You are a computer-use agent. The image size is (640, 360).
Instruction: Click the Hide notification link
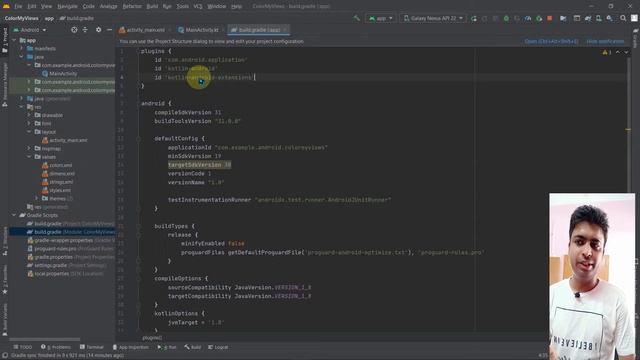pos(605,41)
